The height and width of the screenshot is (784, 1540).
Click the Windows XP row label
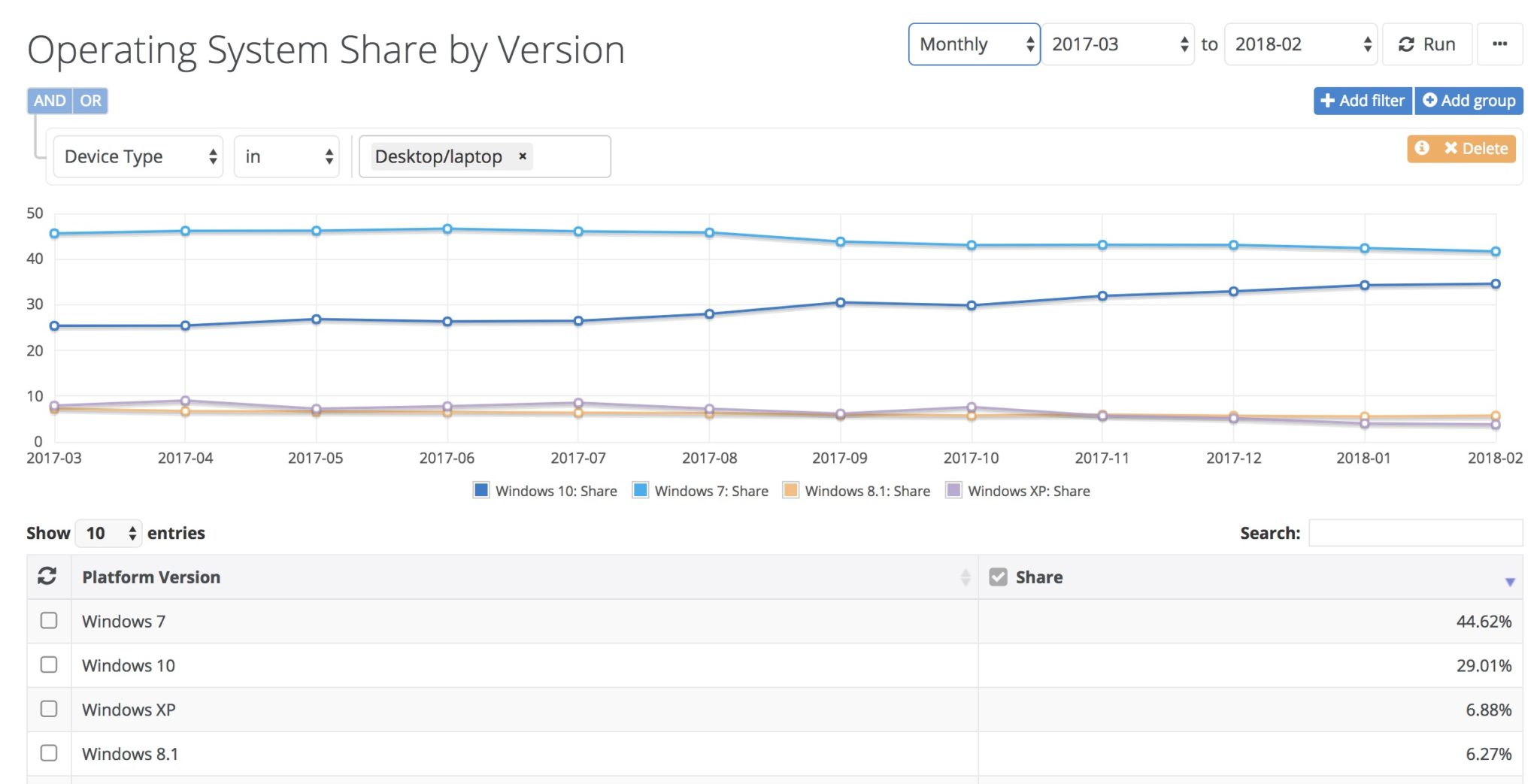click(x=129, y=710)
